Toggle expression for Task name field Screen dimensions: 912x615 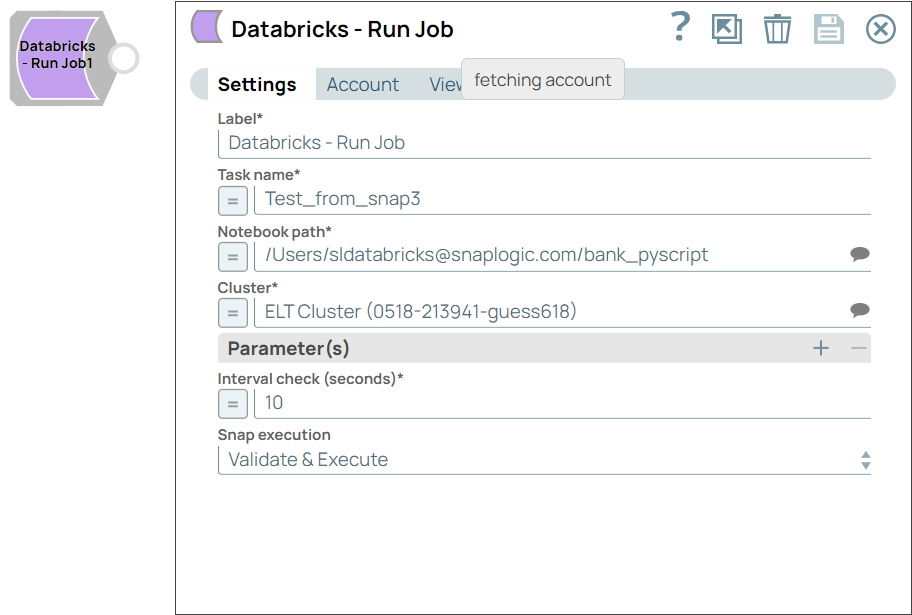pyautogui.click(x=232, y=200)
